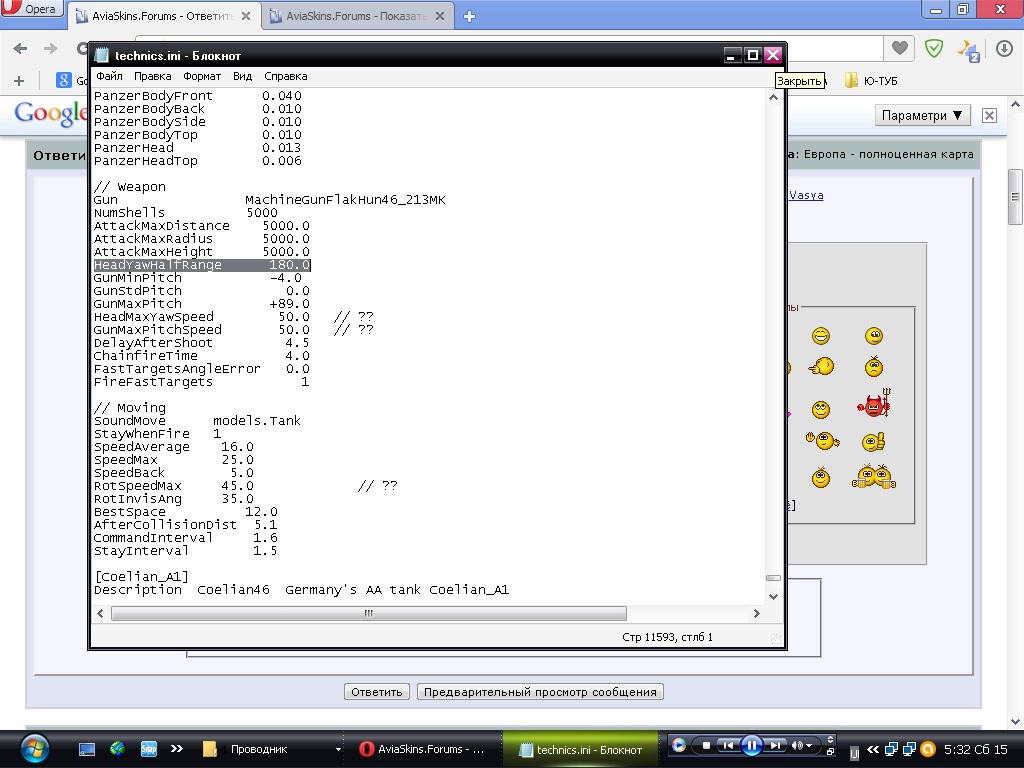1024x768 pixels.
Task: Click Opera forward navigation arrow
Action: (x=50, y=48)
